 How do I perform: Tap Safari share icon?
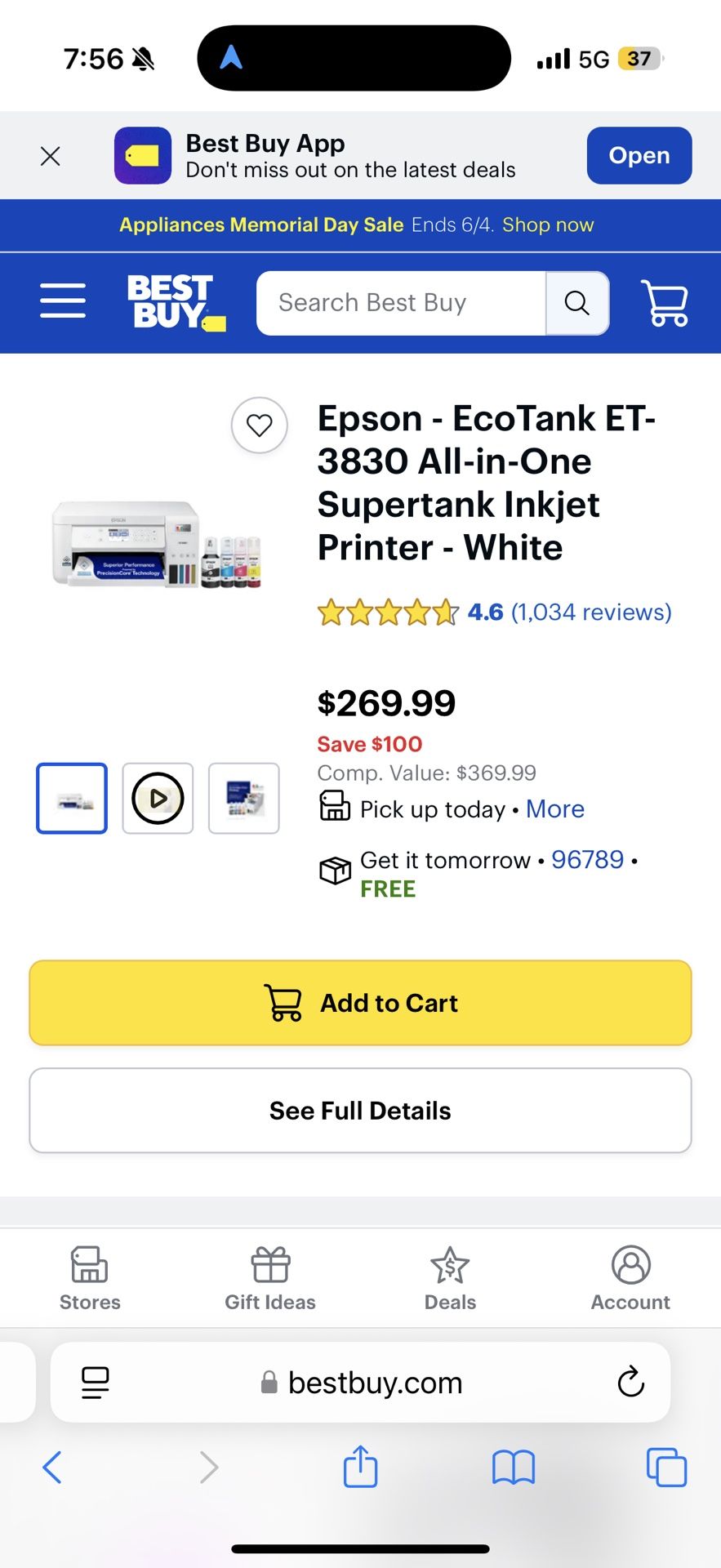[x=360, y=1468]
